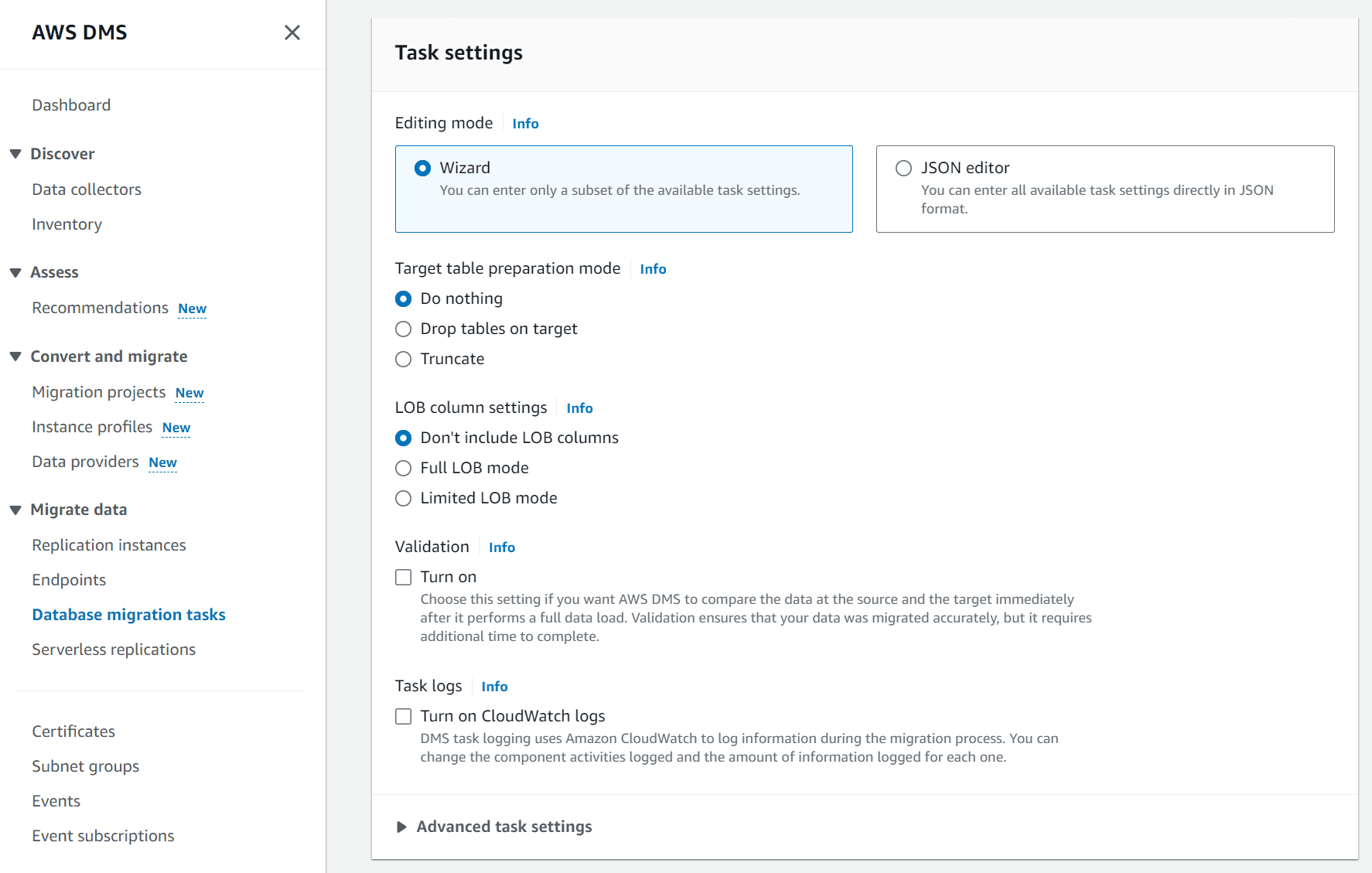This screenshot has width=1372, height=873.
Task: Collapse the Migrate data section
Action: [x=15, y=509]
